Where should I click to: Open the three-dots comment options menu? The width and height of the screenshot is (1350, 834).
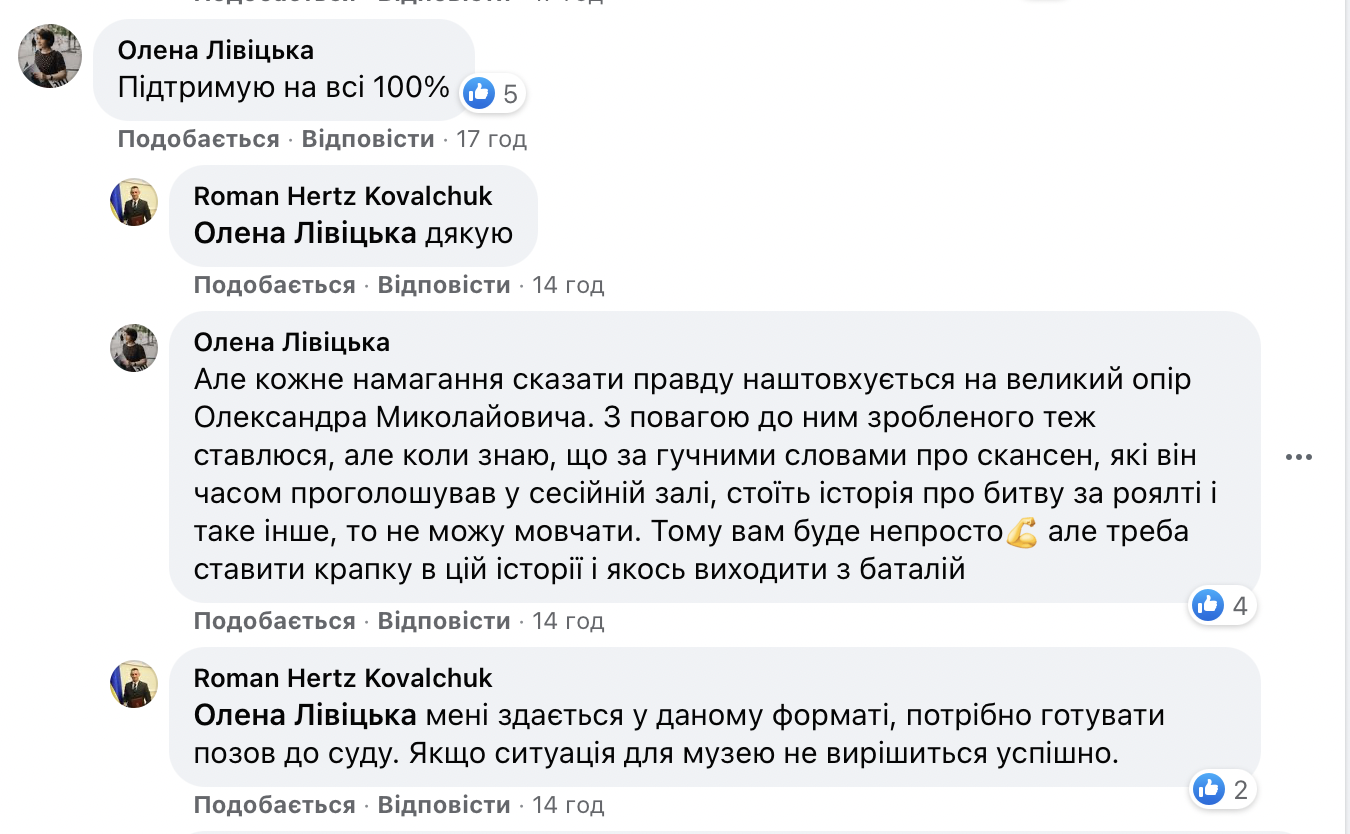[x=1298, y=457]
